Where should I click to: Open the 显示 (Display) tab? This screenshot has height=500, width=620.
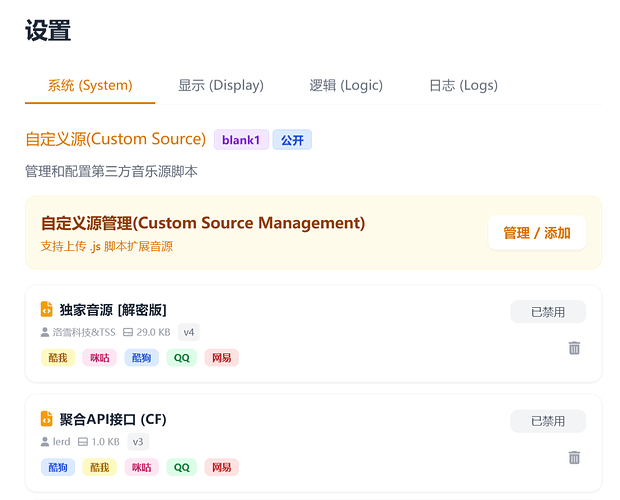pos(221,85)
